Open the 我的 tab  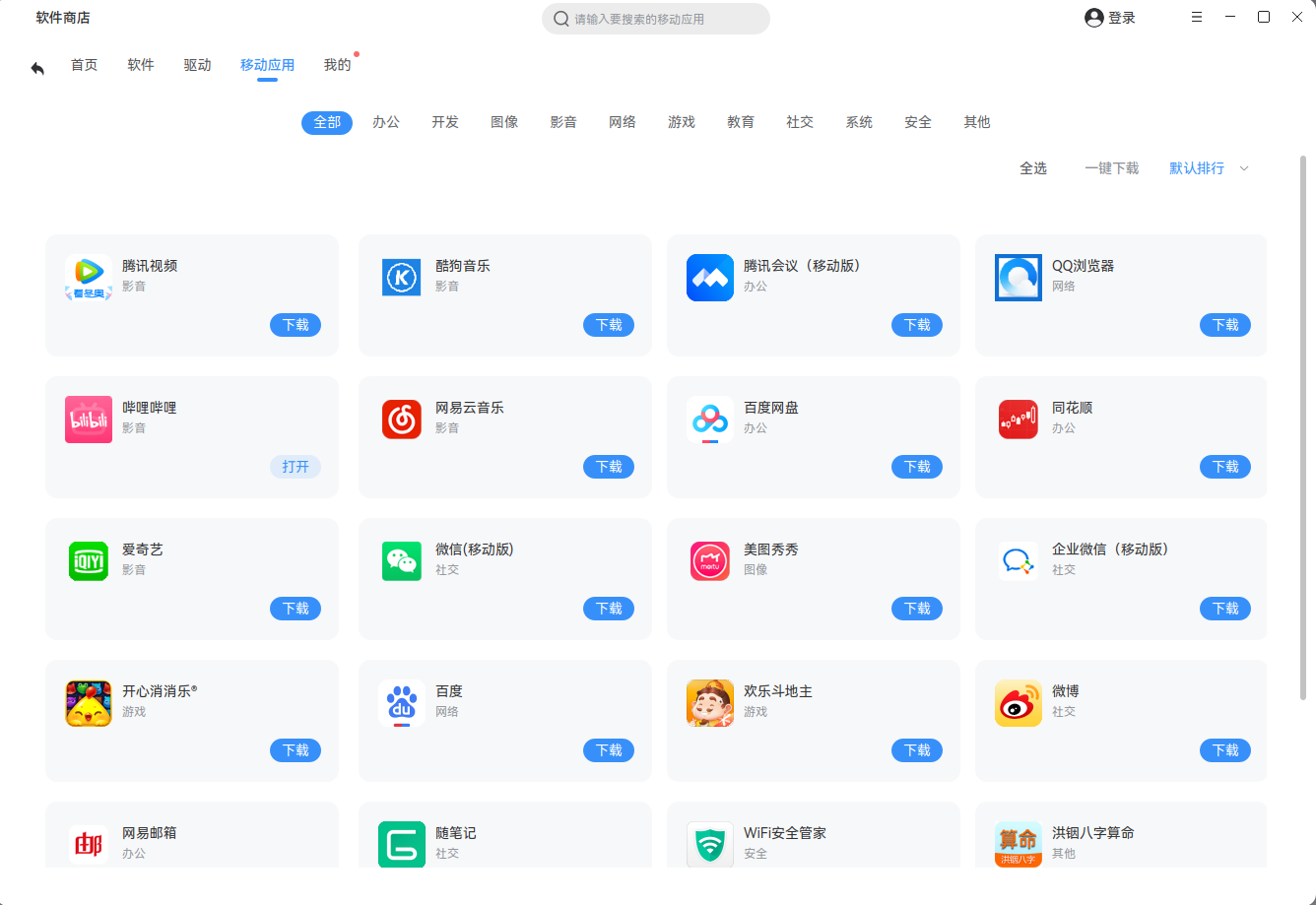coord(337,65)
